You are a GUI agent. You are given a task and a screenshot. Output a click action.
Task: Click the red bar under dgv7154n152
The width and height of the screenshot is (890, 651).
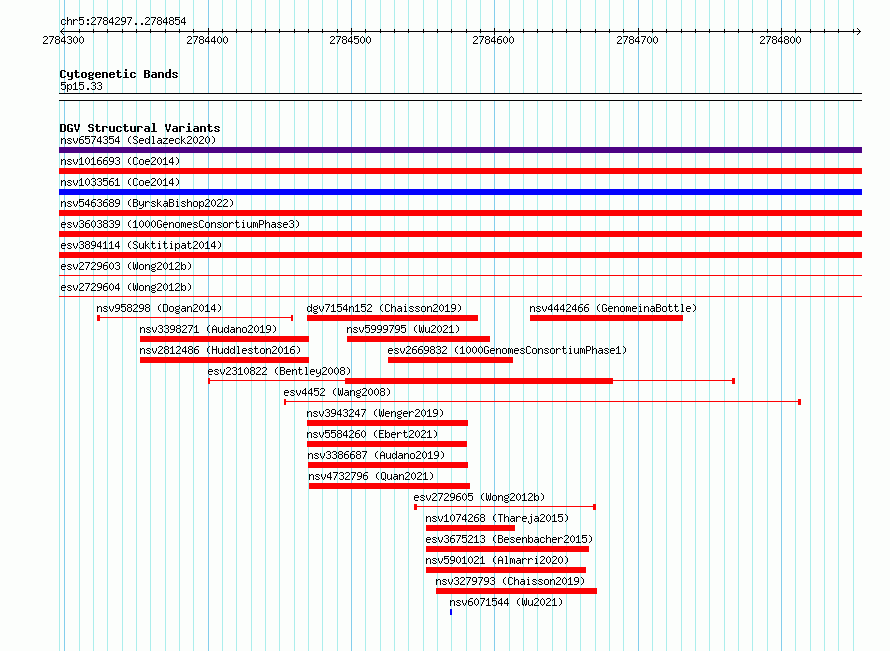point(392,318)
